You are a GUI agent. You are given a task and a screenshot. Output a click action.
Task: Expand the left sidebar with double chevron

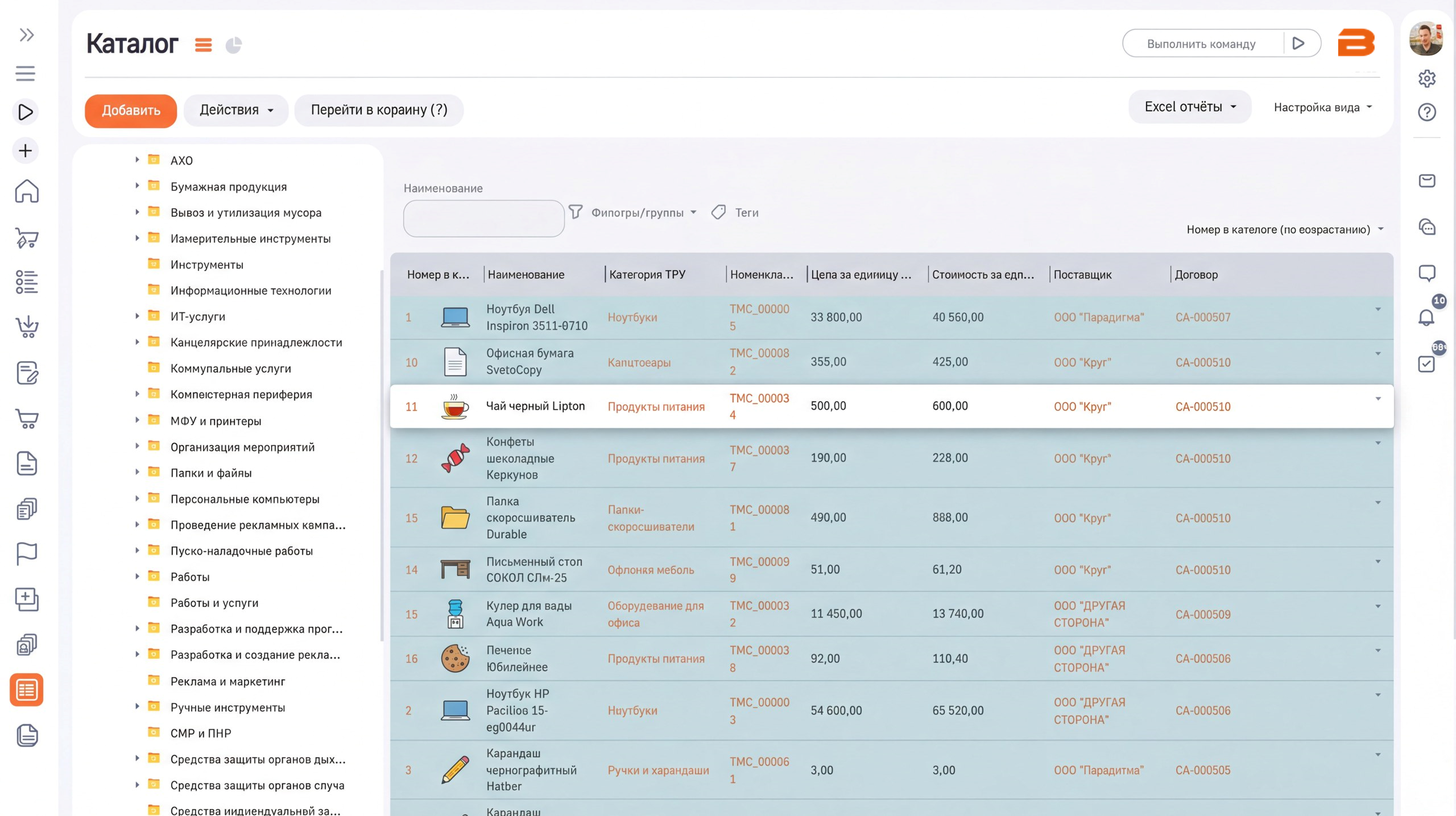click(26, 35)
